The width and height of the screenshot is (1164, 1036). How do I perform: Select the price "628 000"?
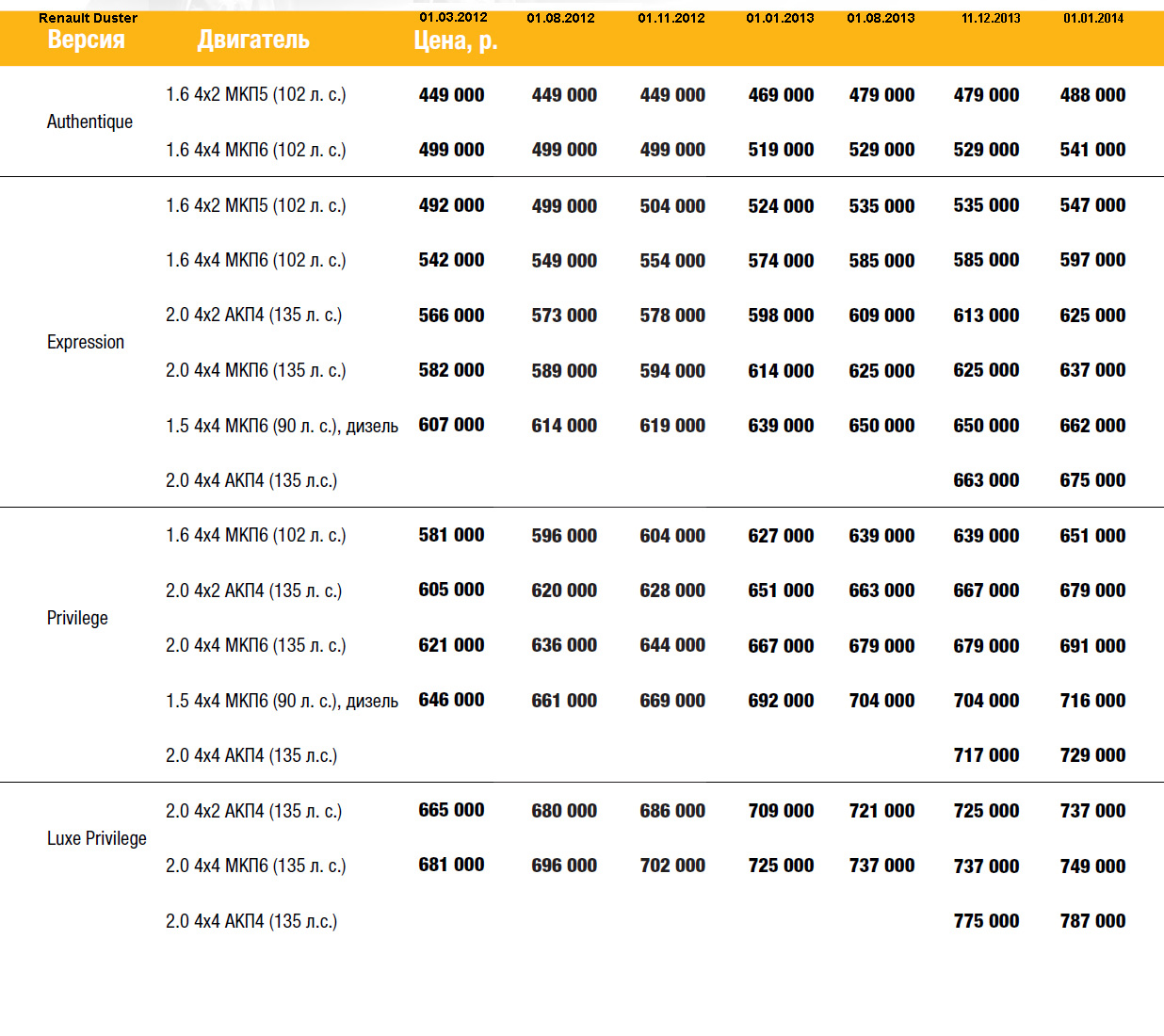(672, 591)
